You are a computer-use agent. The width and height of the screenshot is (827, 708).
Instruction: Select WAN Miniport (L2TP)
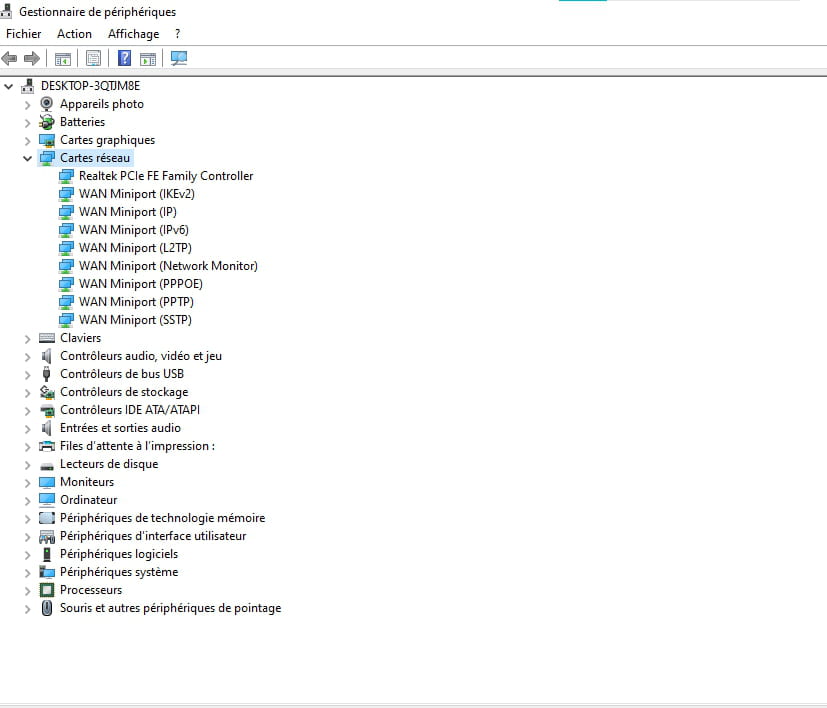coord(135,248)
